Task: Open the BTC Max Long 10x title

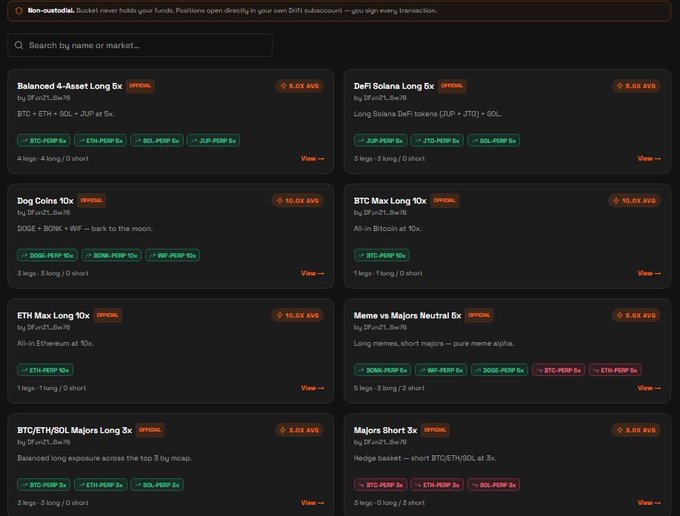Action: (390, 201)
